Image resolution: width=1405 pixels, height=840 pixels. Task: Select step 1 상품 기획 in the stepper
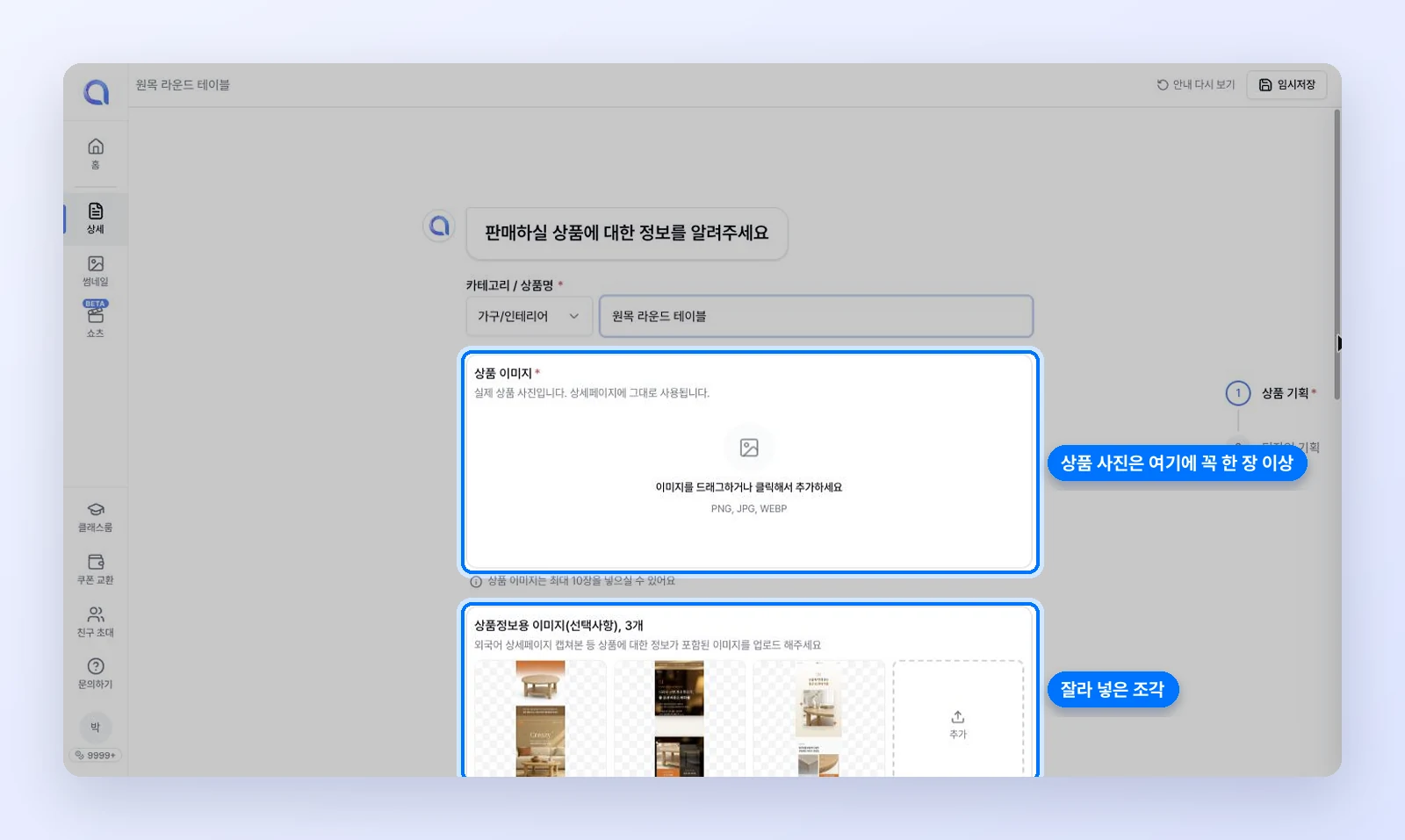(1272, 392)
